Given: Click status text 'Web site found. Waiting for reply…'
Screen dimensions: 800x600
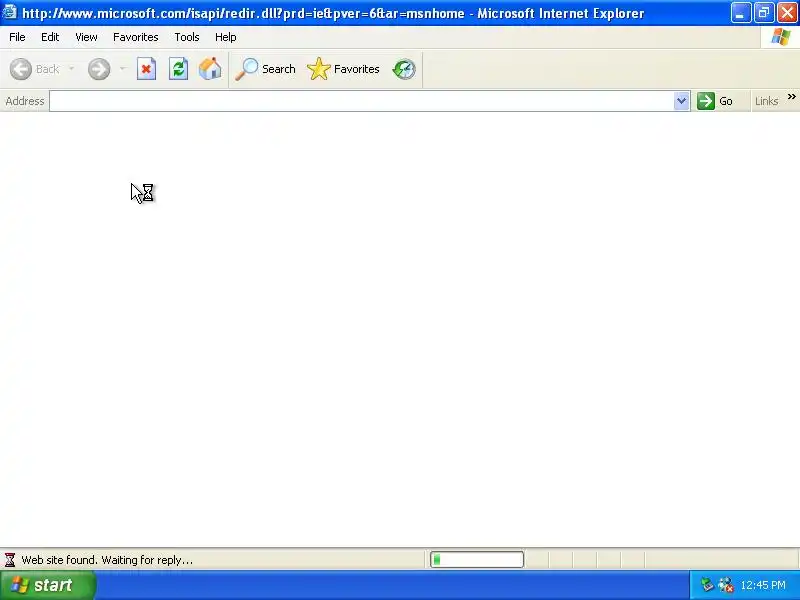Looking at the screenshot, I should click(107, 560).
